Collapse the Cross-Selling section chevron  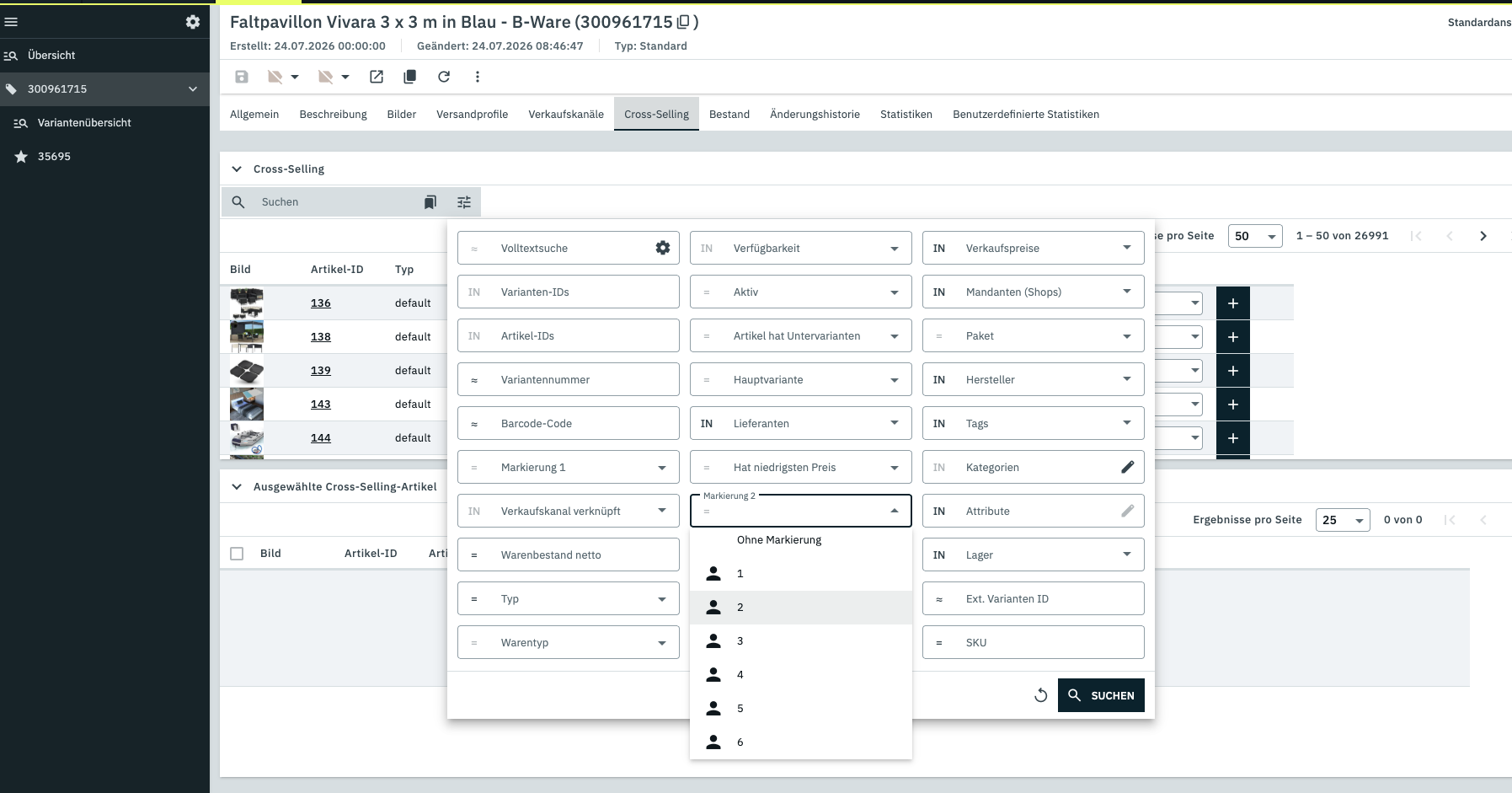[237, 169]
